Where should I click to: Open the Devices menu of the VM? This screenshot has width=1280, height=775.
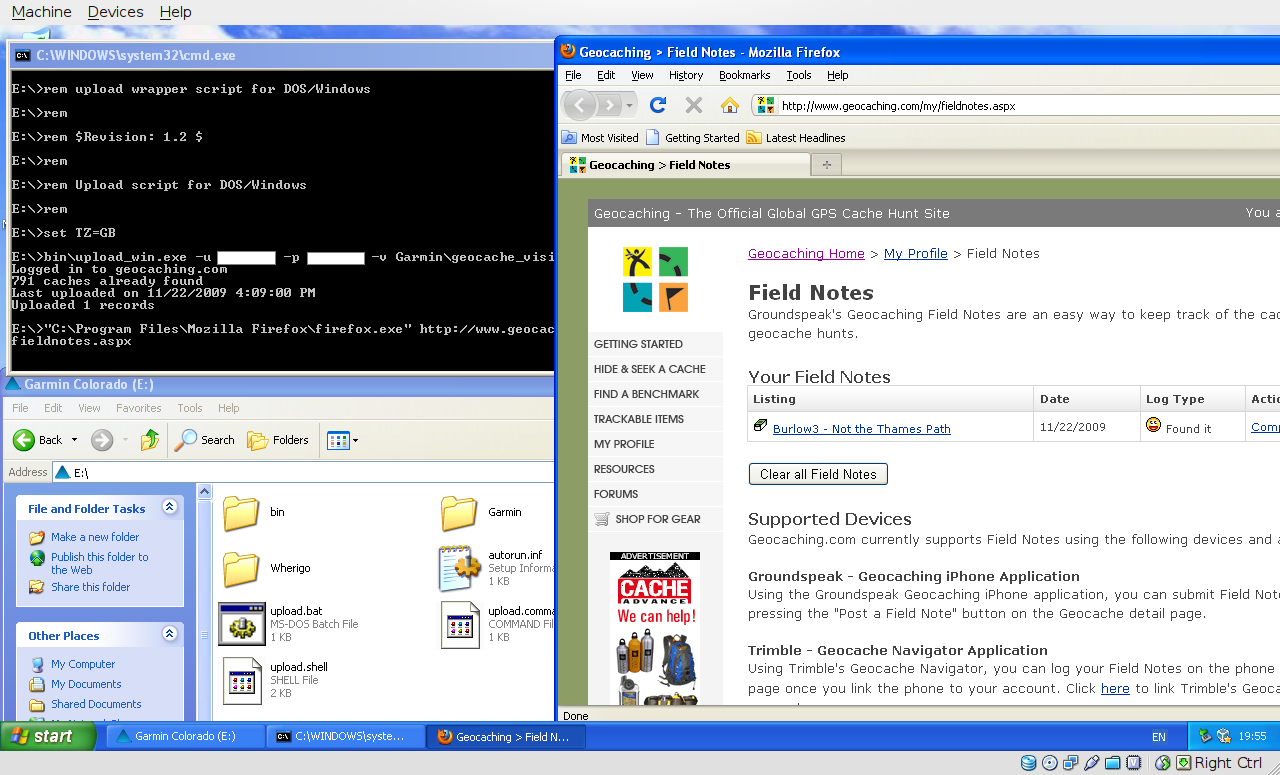(x=115, y=12)
